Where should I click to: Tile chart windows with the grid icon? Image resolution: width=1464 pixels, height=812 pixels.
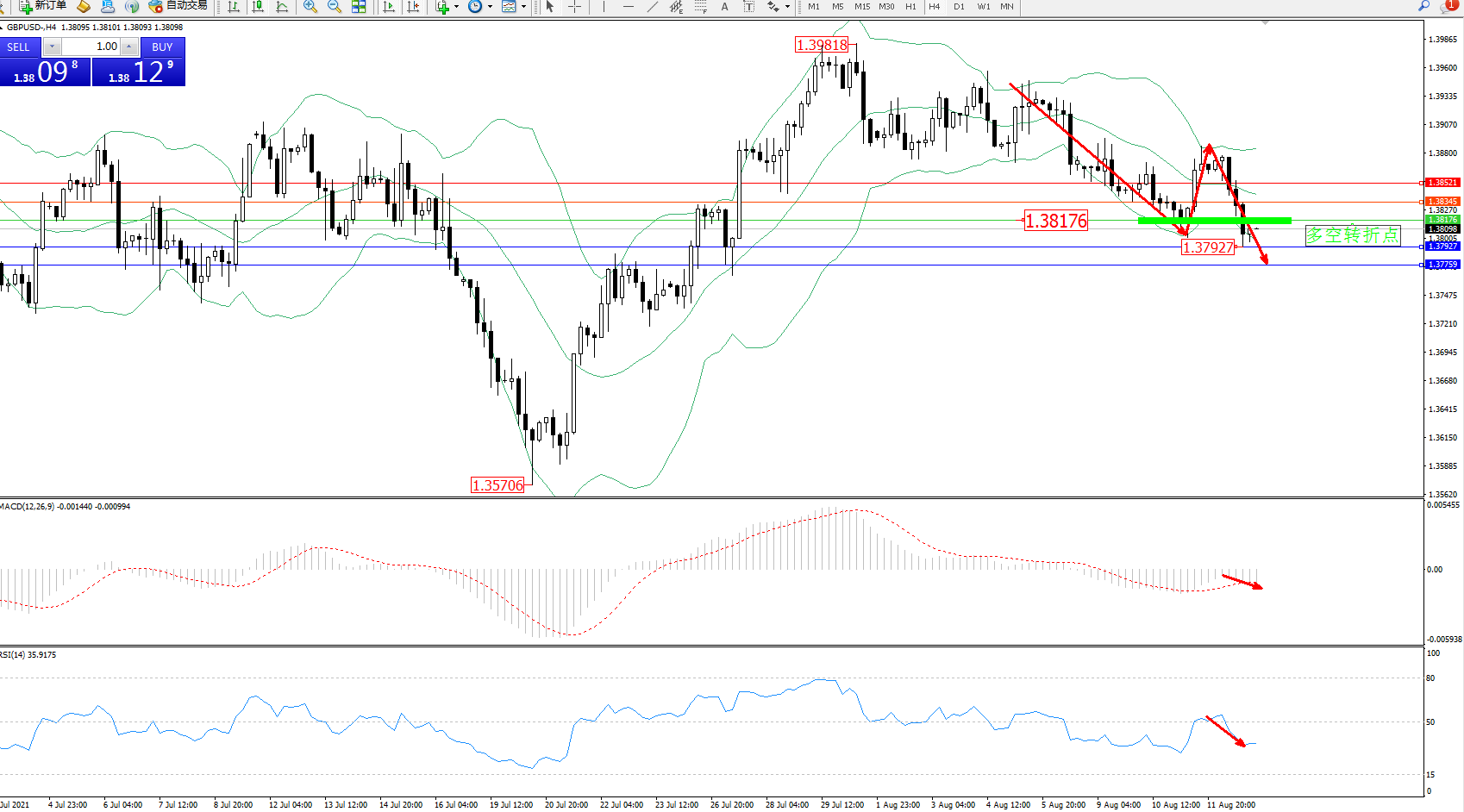(359, 7)
